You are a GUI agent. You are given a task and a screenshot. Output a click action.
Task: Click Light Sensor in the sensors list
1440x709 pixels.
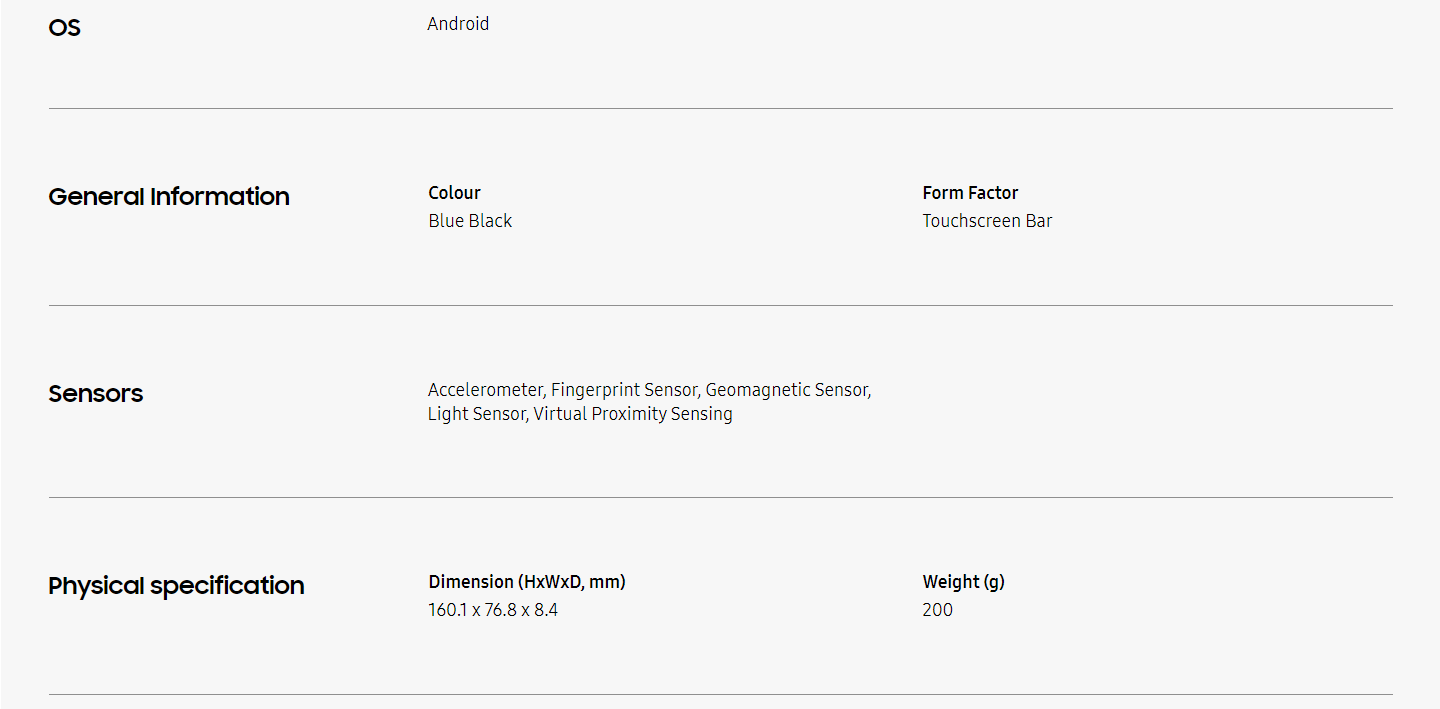click(475, 414)
